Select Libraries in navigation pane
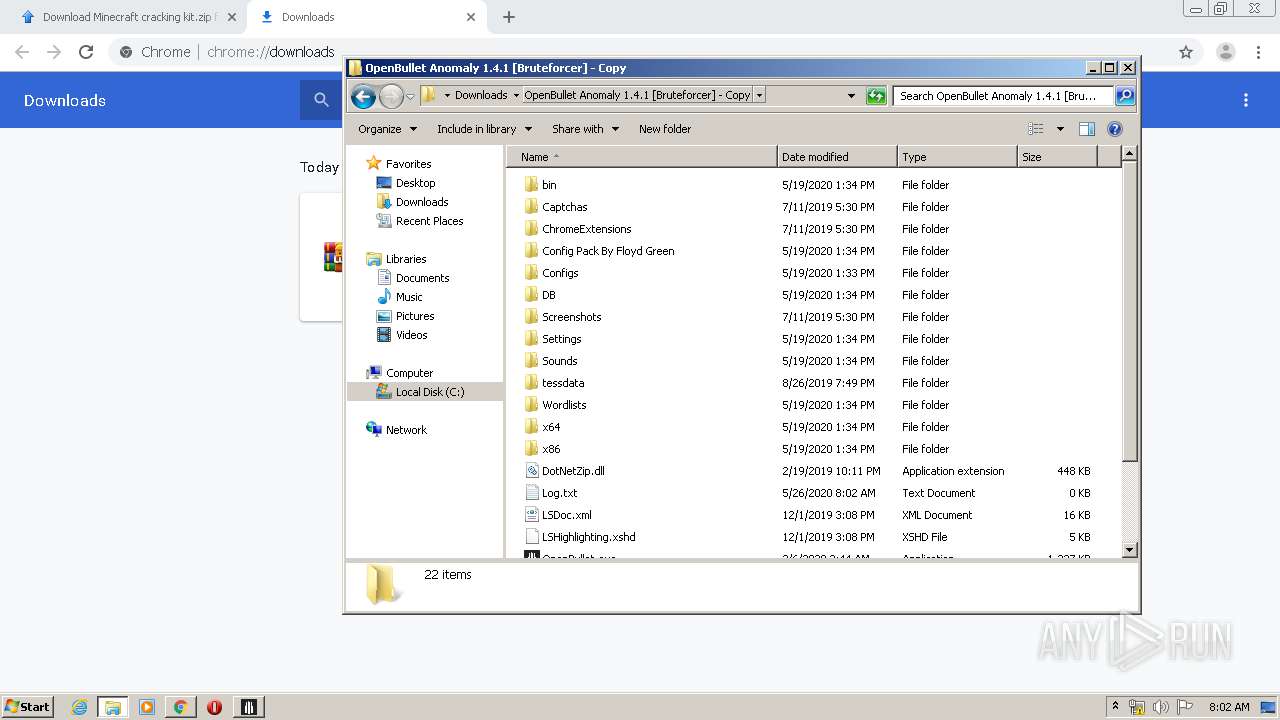Image resolution: width=1280 pixels, height=720 pixels. pyautogui.click(x=406, y=259)
